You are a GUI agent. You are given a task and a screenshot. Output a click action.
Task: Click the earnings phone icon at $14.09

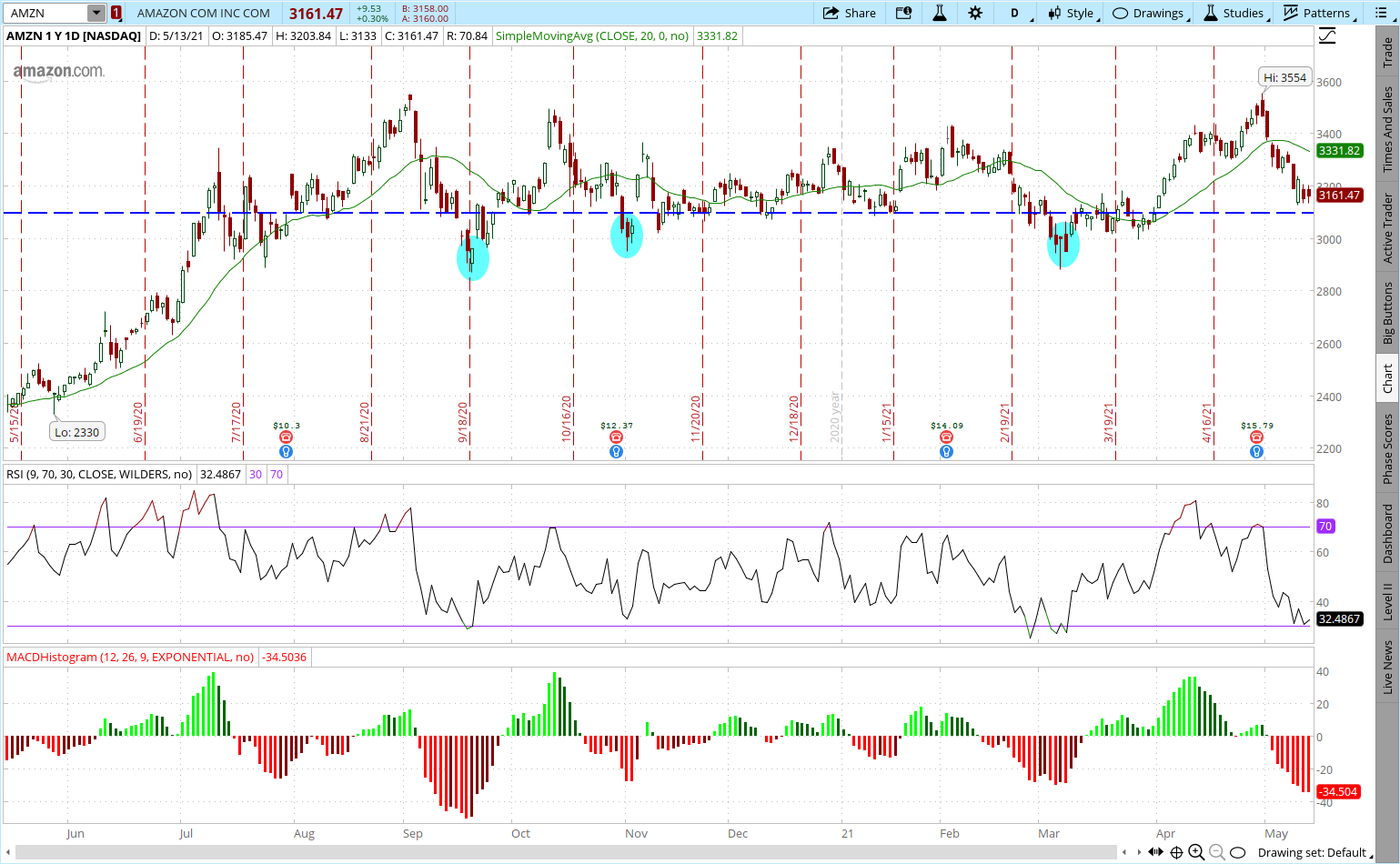point(946,437)
